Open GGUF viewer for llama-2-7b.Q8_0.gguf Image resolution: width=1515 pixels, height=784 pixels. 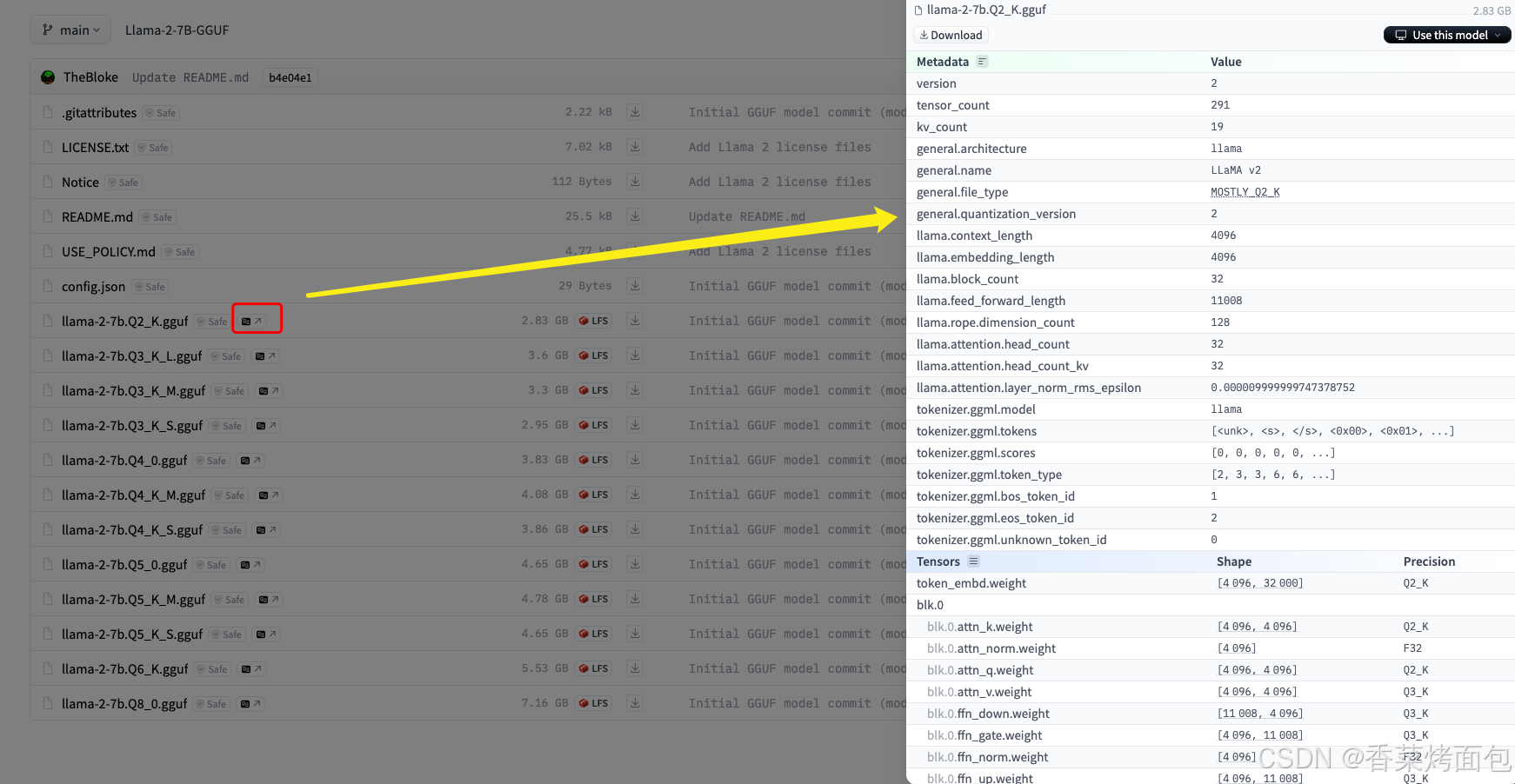click(250, 704)
